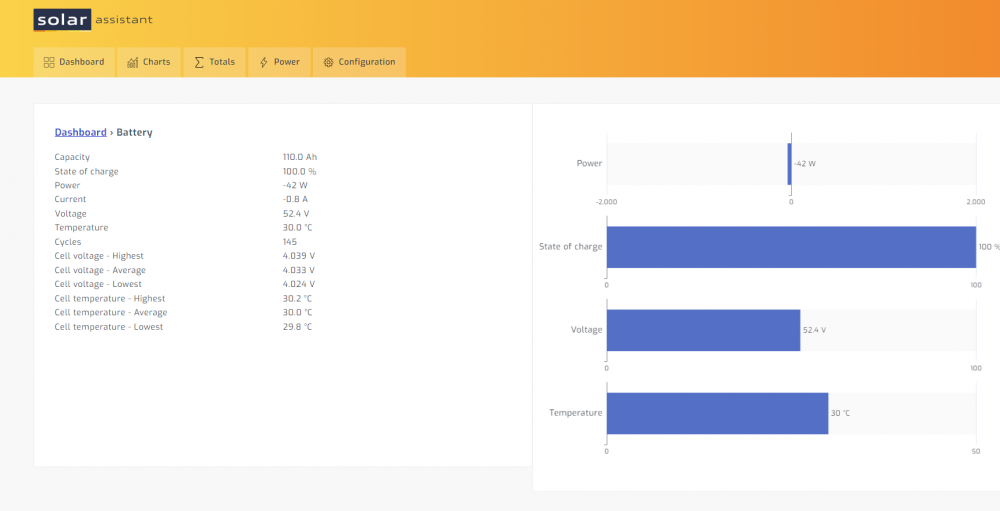The image size is (1000, 511).
Task: Click the 52.4 V chart bar label
Action: [x=814, y=330]
